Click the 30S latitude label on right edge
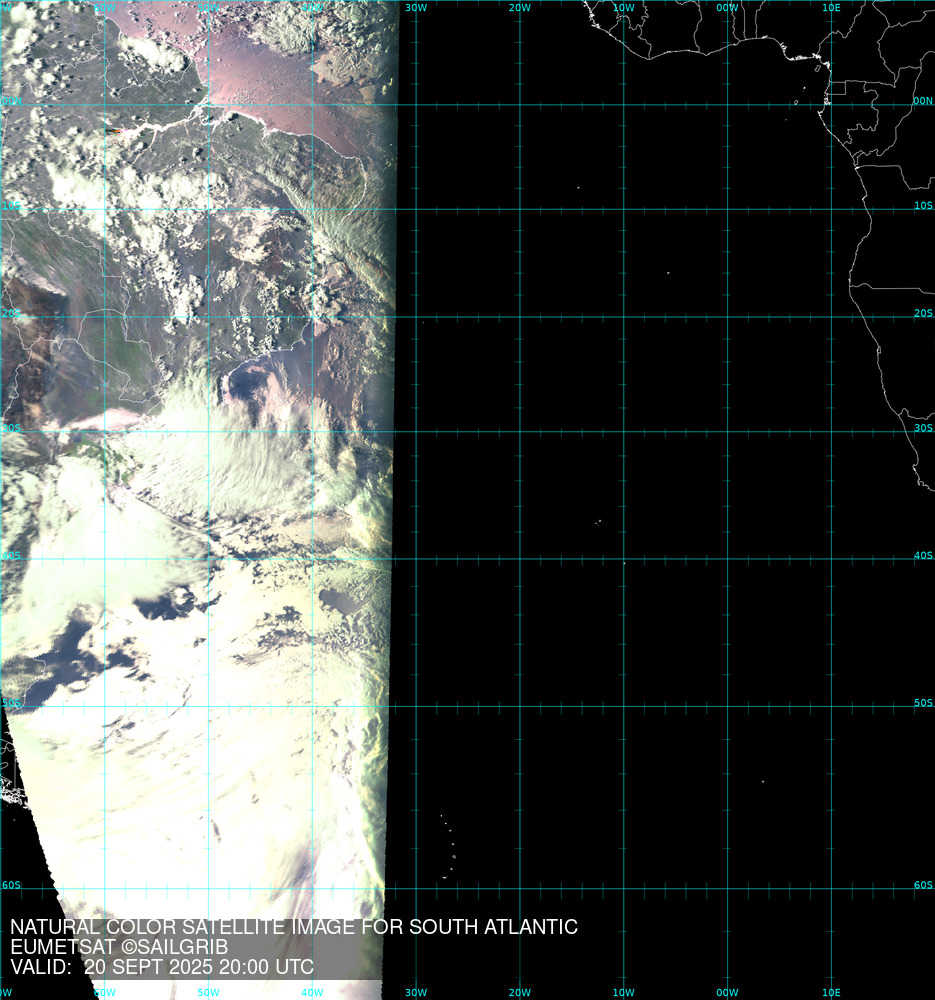This screenshot has width=935, height=1000. point(922,428)
